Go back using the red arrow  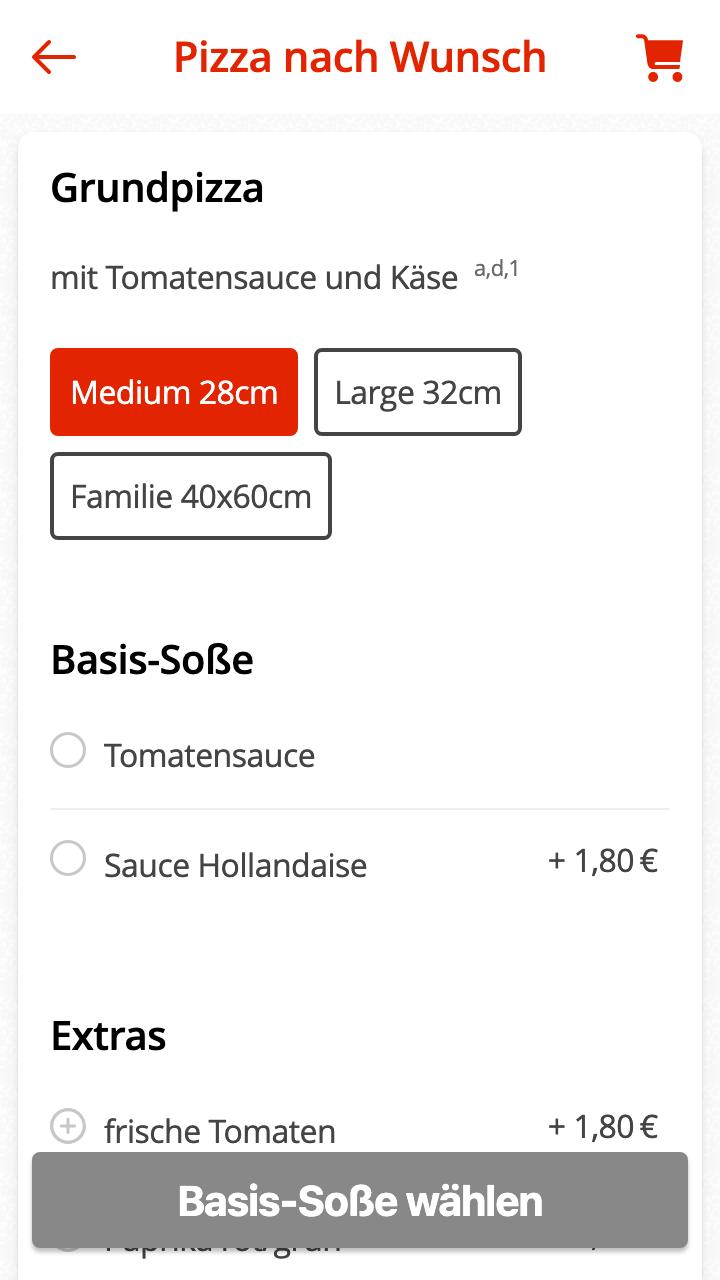coord(54,57)
